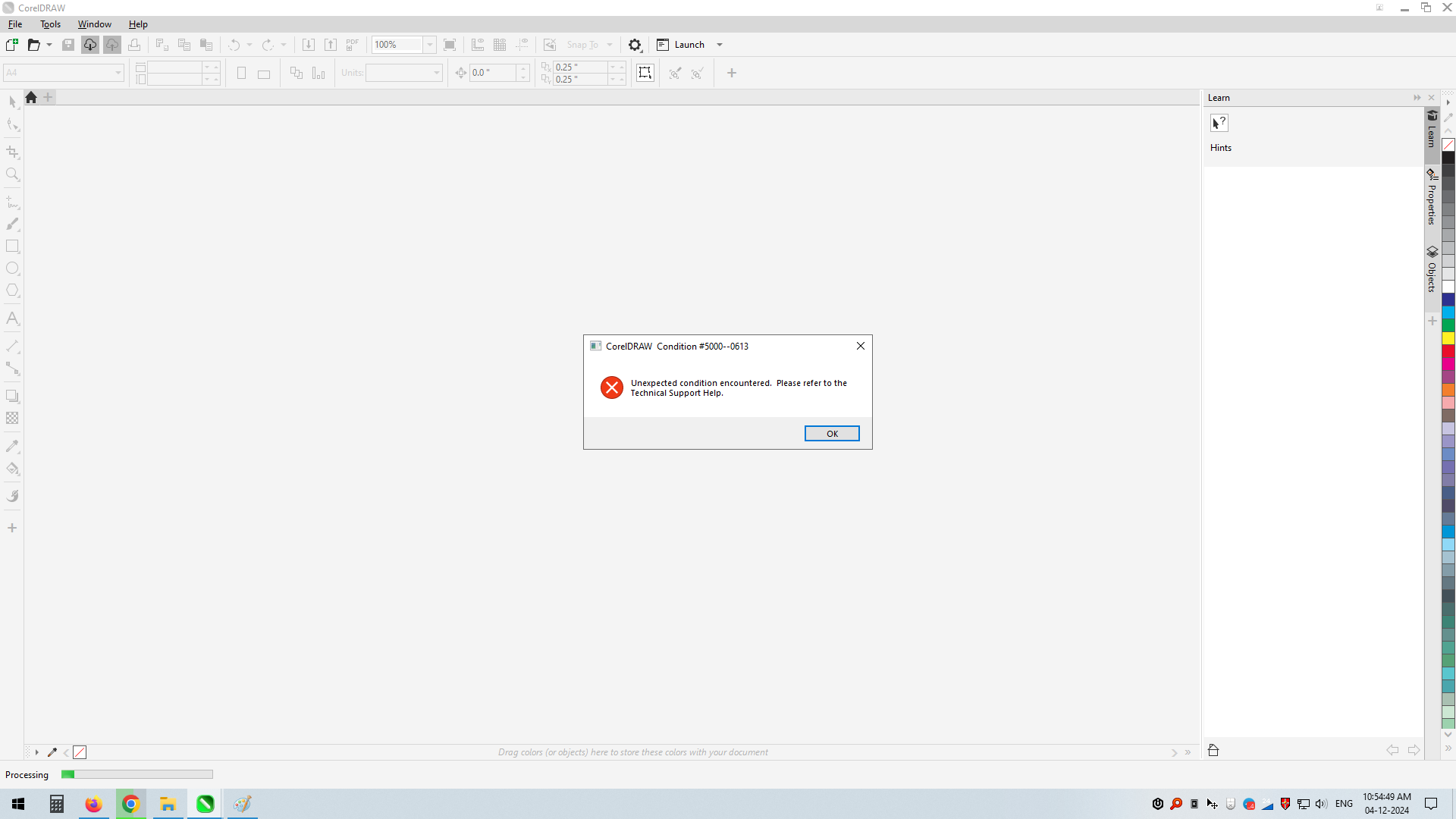Open Options gear icon

(x=635, y=45)
